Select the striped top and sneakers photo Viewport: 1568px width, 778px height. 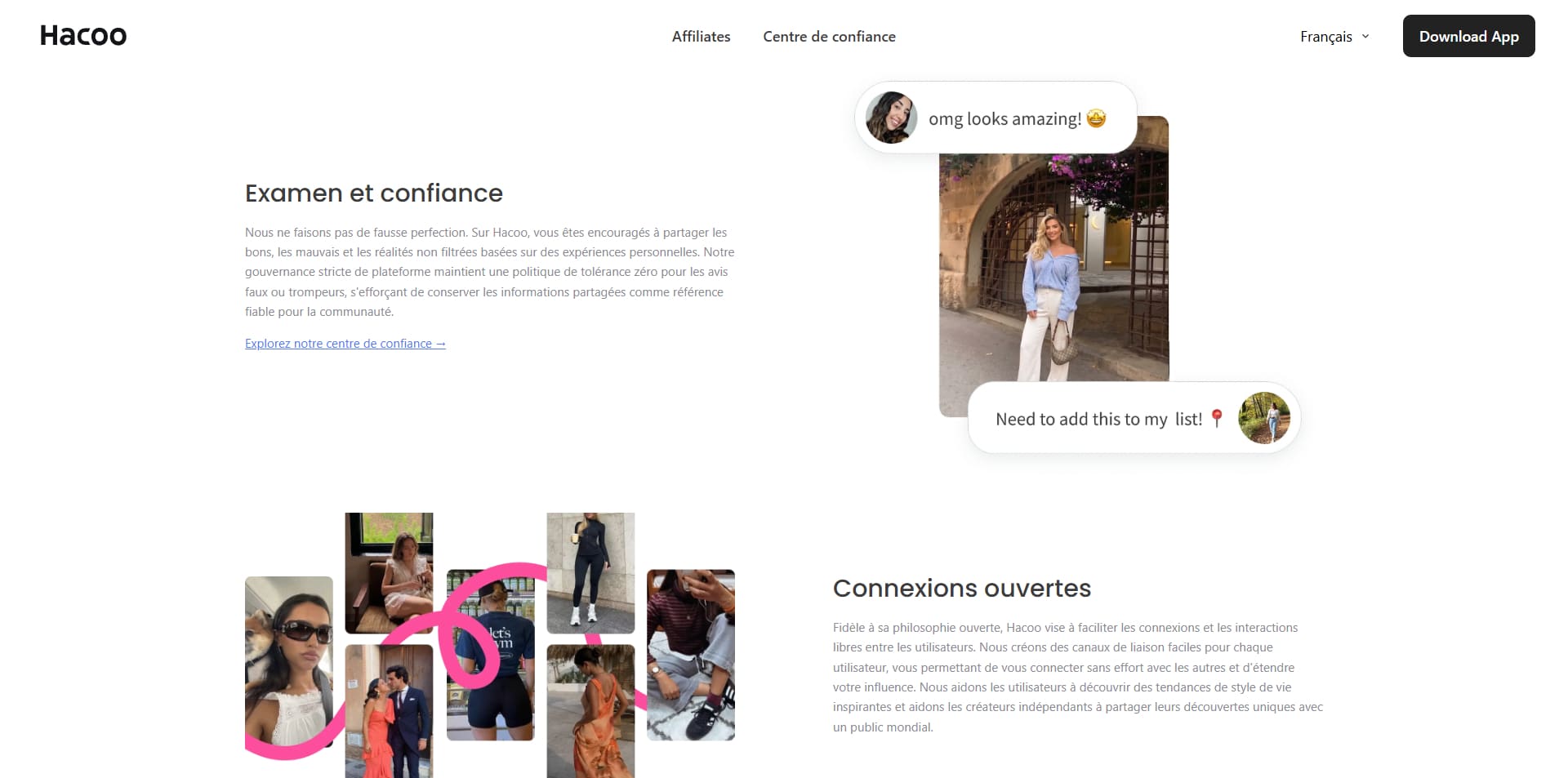(x=691, y=655)
